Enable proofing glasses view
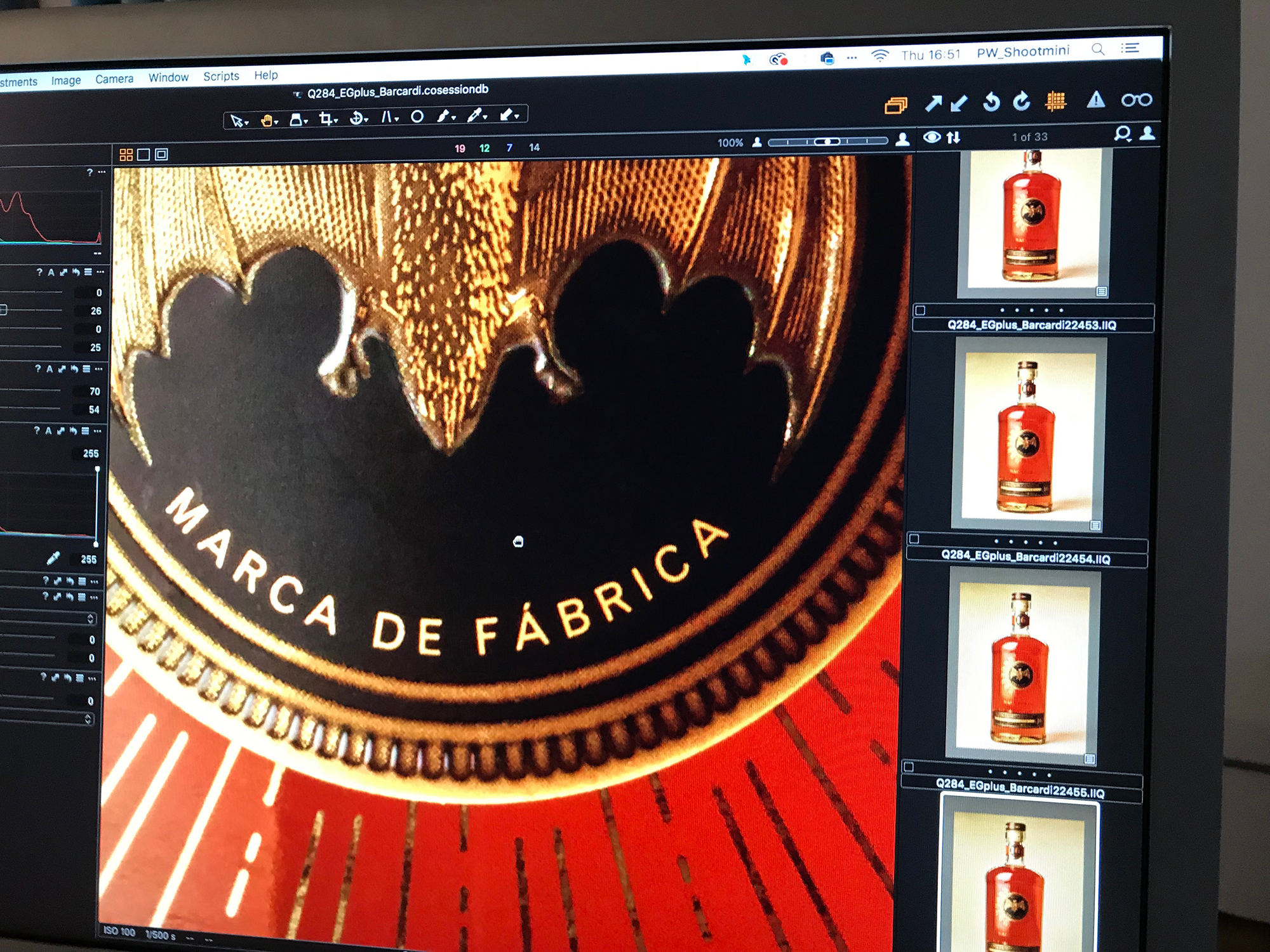 (x=1136, y=100)
